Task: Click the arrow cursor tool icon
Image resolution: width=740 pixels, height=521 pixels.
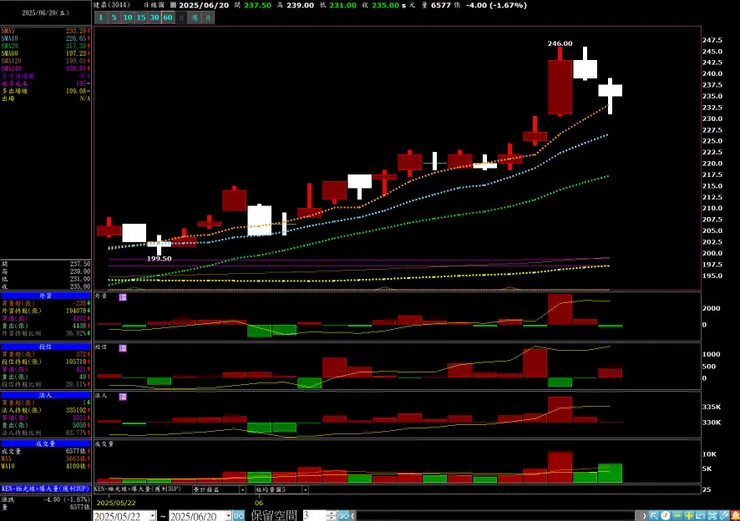Action: click(654, 515)
